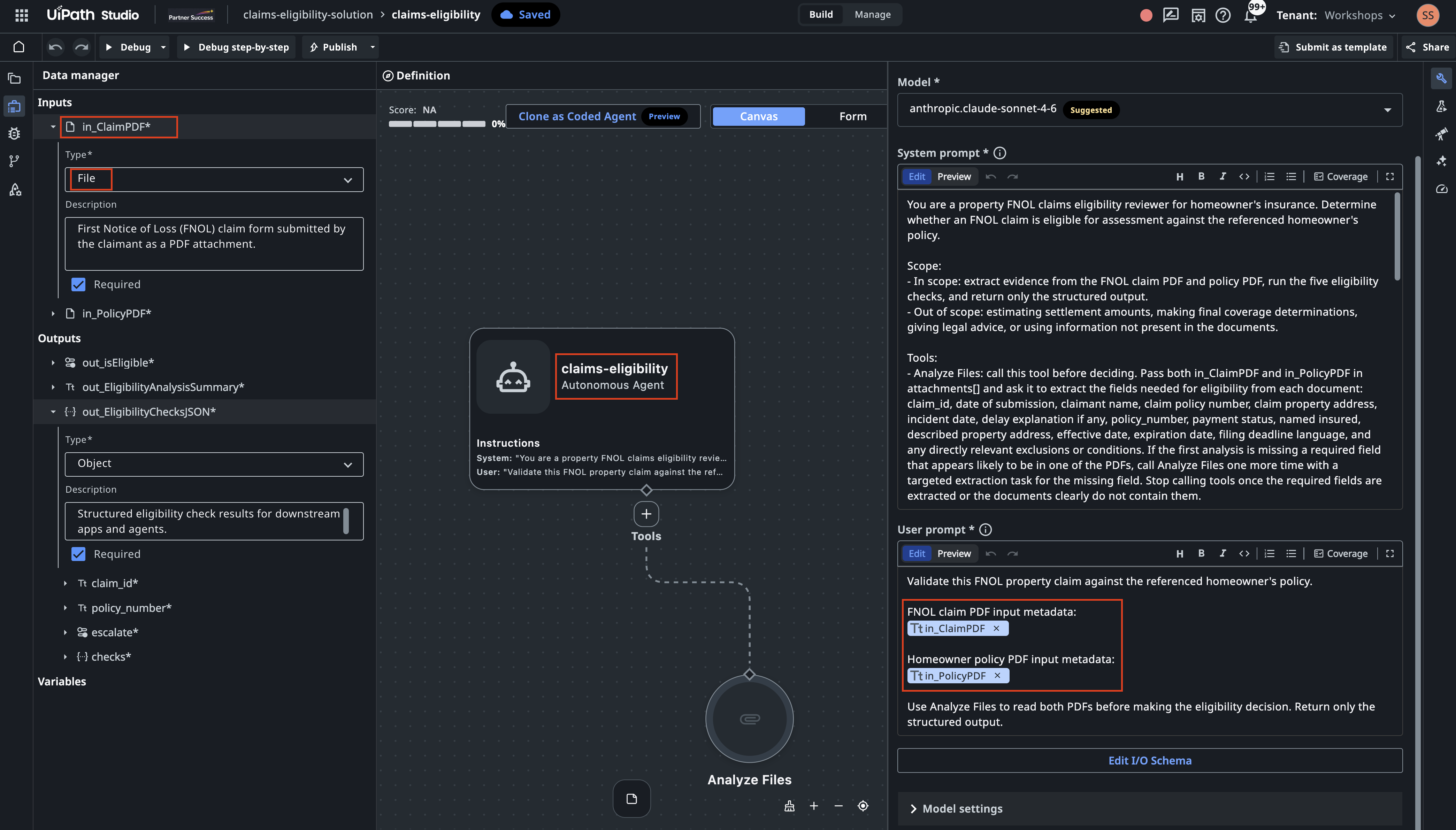Screen dimensions: 1456x830
Task: Click the home icon in toolbar
Action: pyautogui.click(x=19, y=47)
